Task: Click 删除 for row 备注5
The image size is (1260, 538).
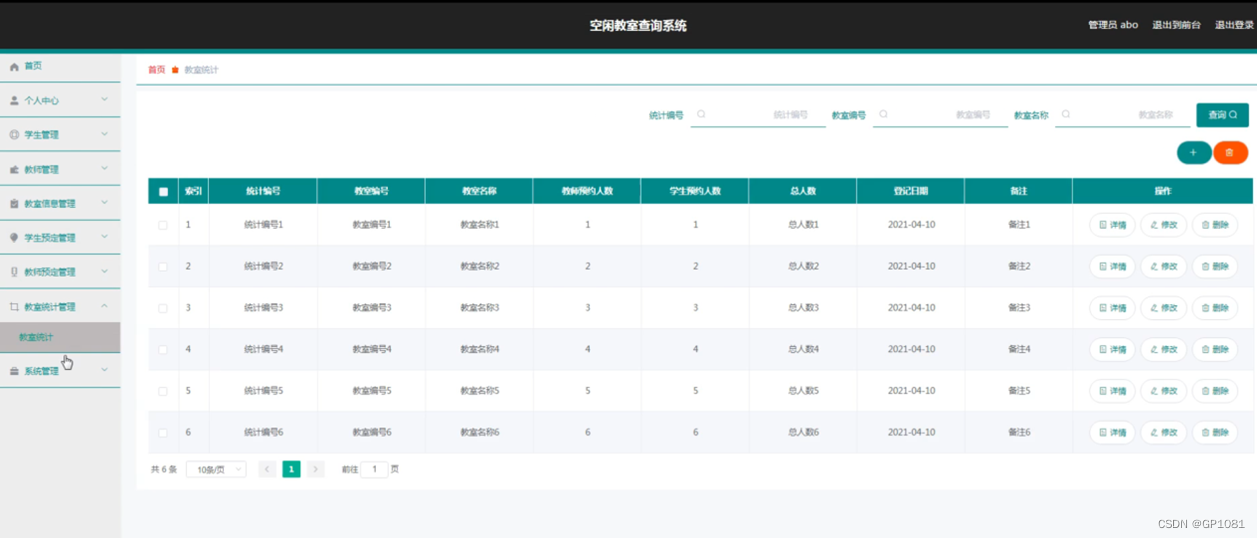Action: coord(1214,391)
